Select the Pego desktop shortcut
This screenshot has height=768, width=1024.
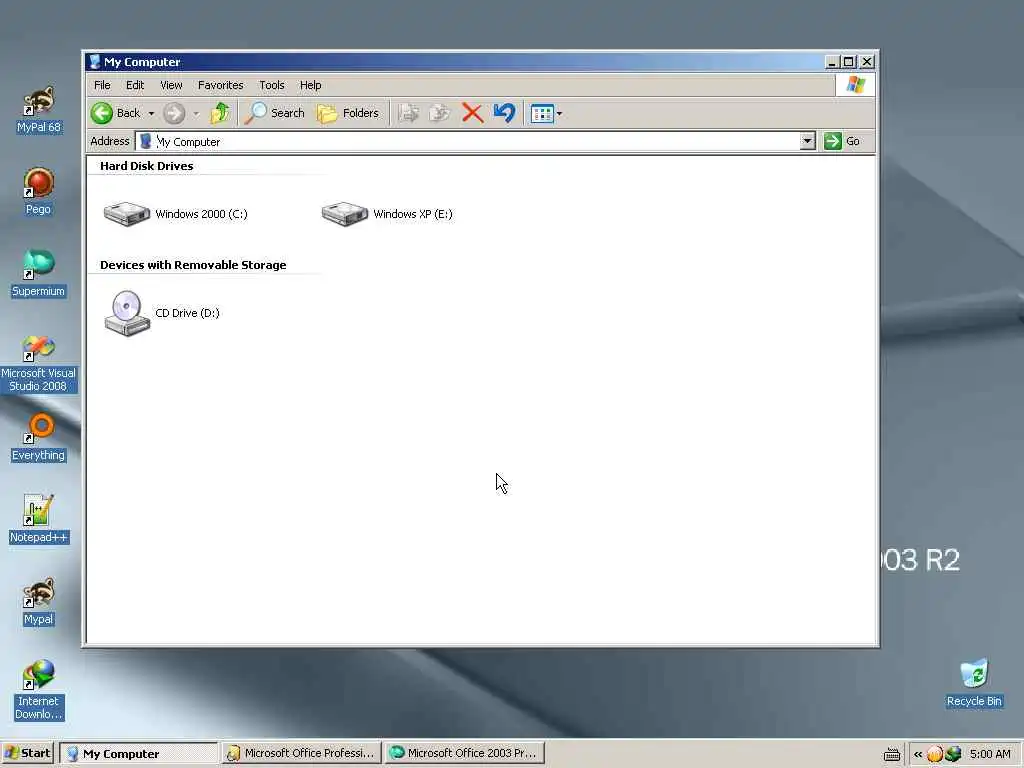(39, 191)
